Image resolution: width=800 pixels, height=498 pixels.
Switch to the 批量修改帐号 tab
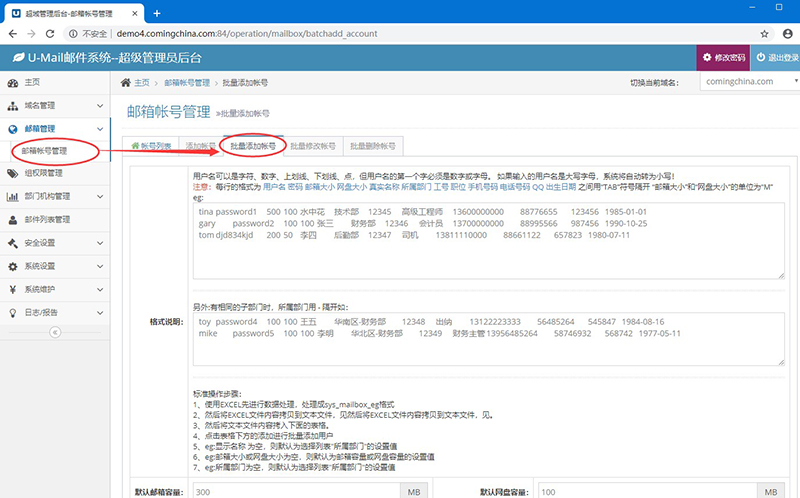312,146
